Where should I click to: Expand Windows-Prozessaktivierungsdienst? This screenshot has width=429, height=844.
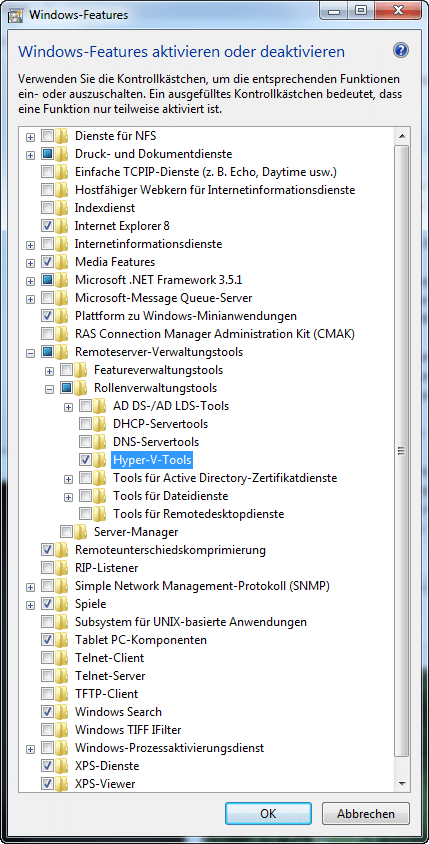(x=31, y=749)
